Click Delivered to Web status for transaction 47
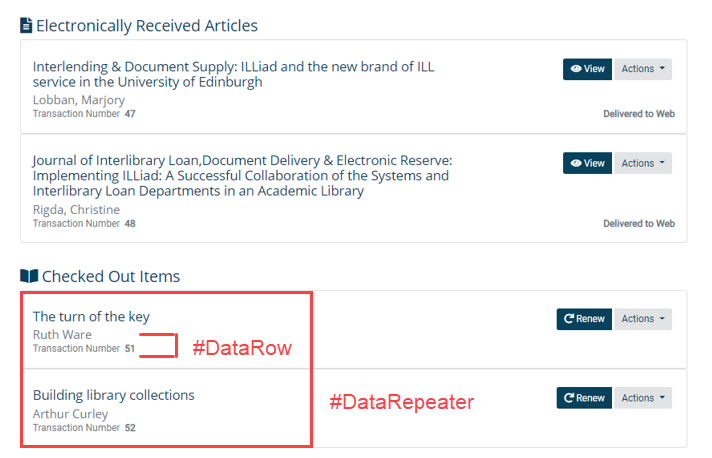 click(x=638, y=114)
